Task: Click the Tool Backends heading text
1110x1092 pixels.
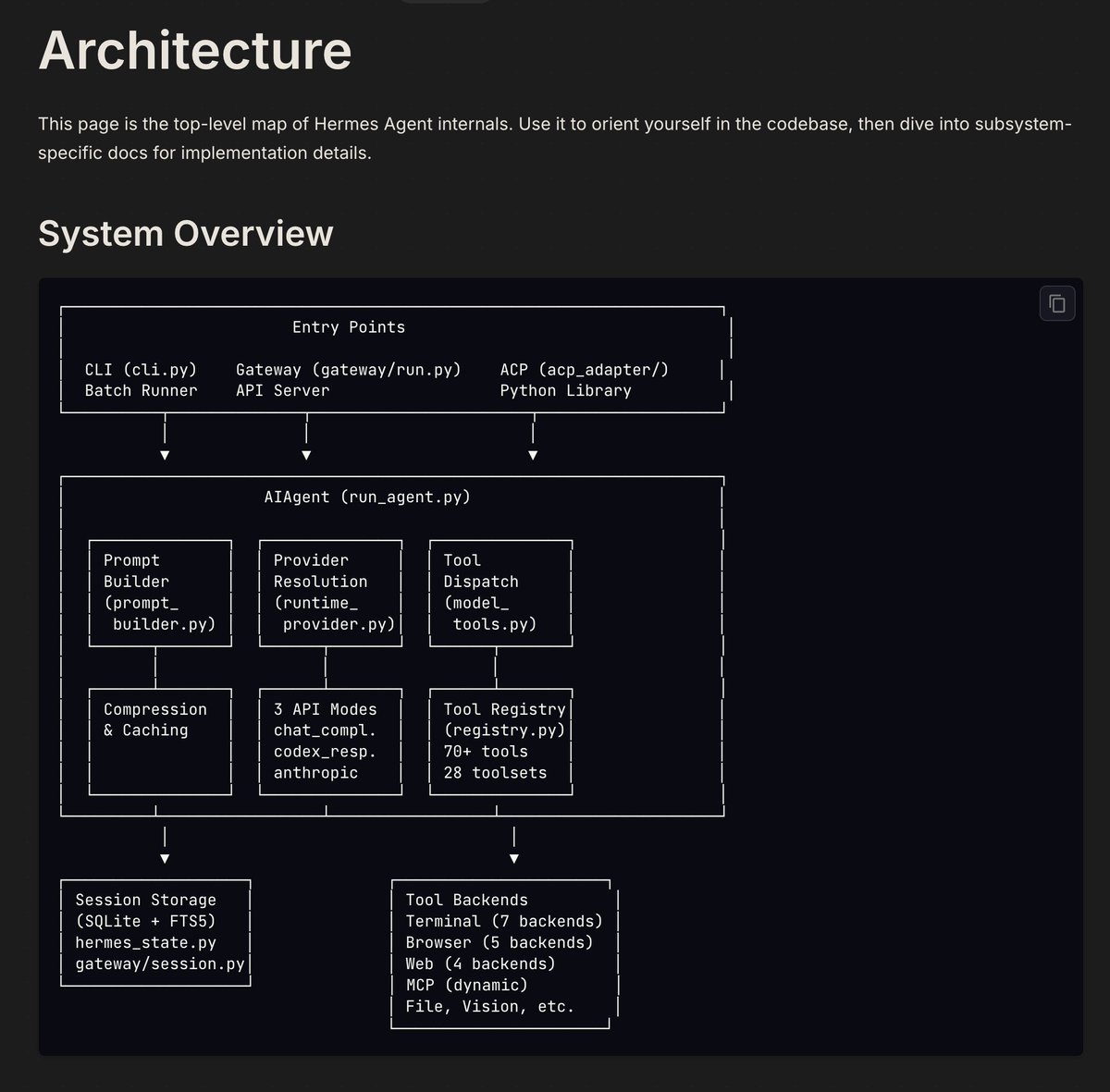Action: 467,901
